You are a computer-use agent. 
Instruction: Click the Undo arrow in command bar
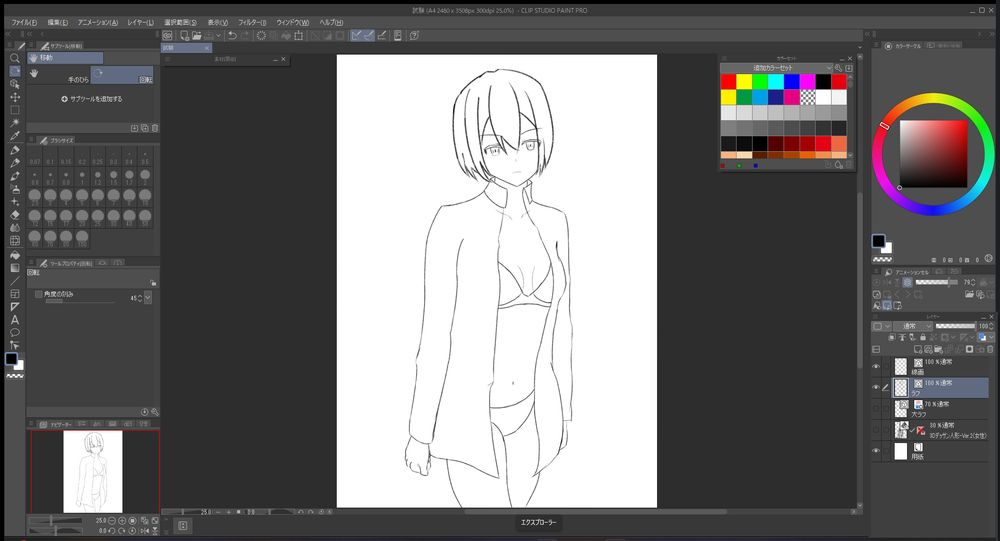pos(232,36)
